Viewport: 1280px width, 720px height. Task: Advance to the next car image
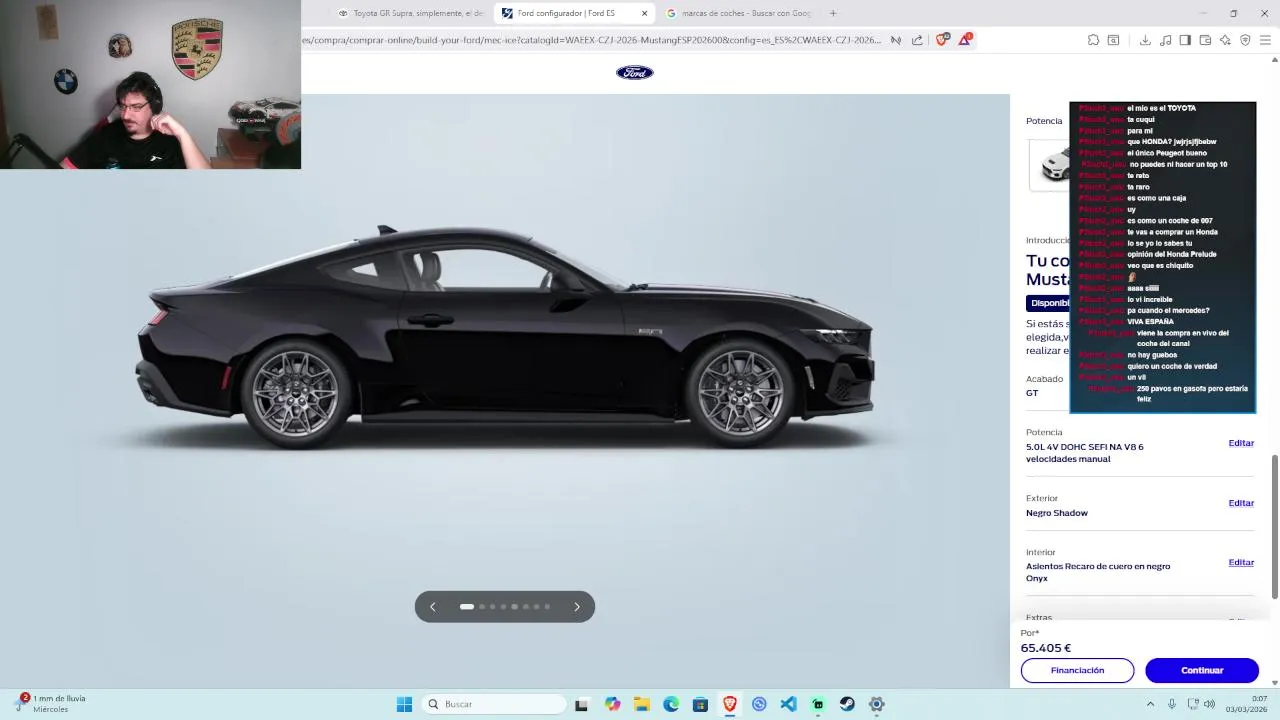(577, 607)
